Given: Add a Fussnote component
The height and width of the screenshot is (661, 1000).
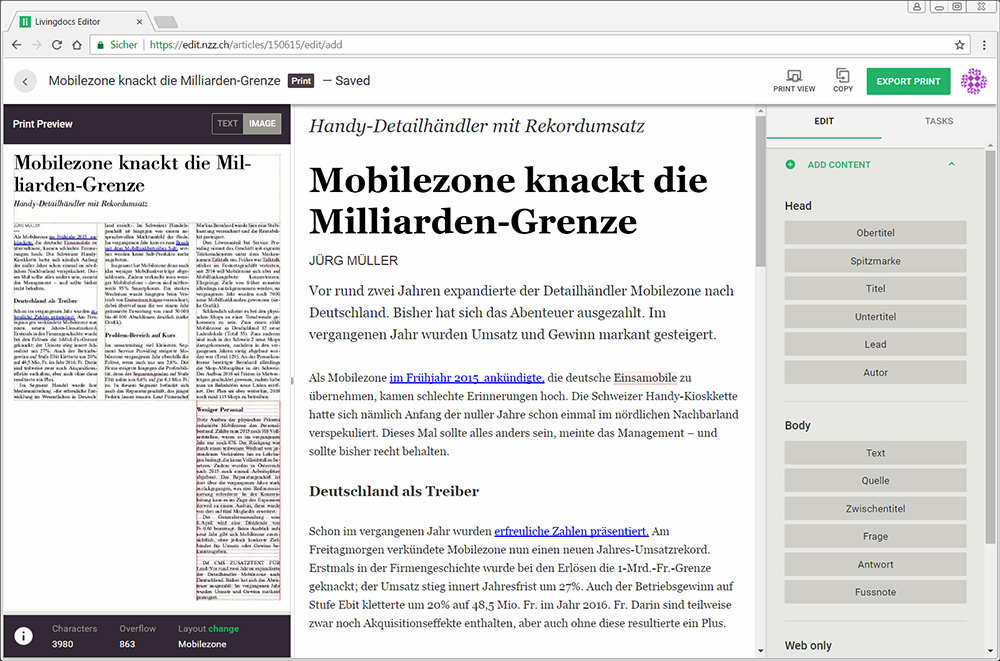Looking at the screenshot, I should click(875, 592).
